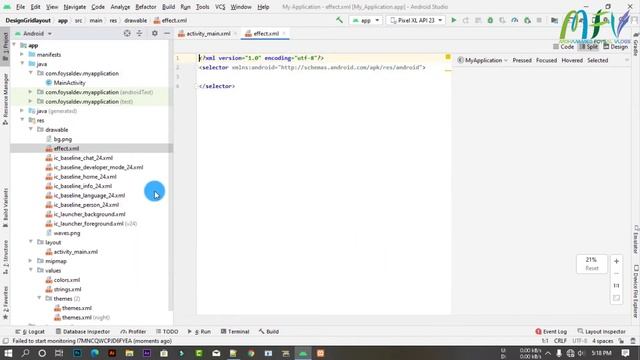Reset preview zoom from 21%
Screen dimensions: 640x360
592,268
